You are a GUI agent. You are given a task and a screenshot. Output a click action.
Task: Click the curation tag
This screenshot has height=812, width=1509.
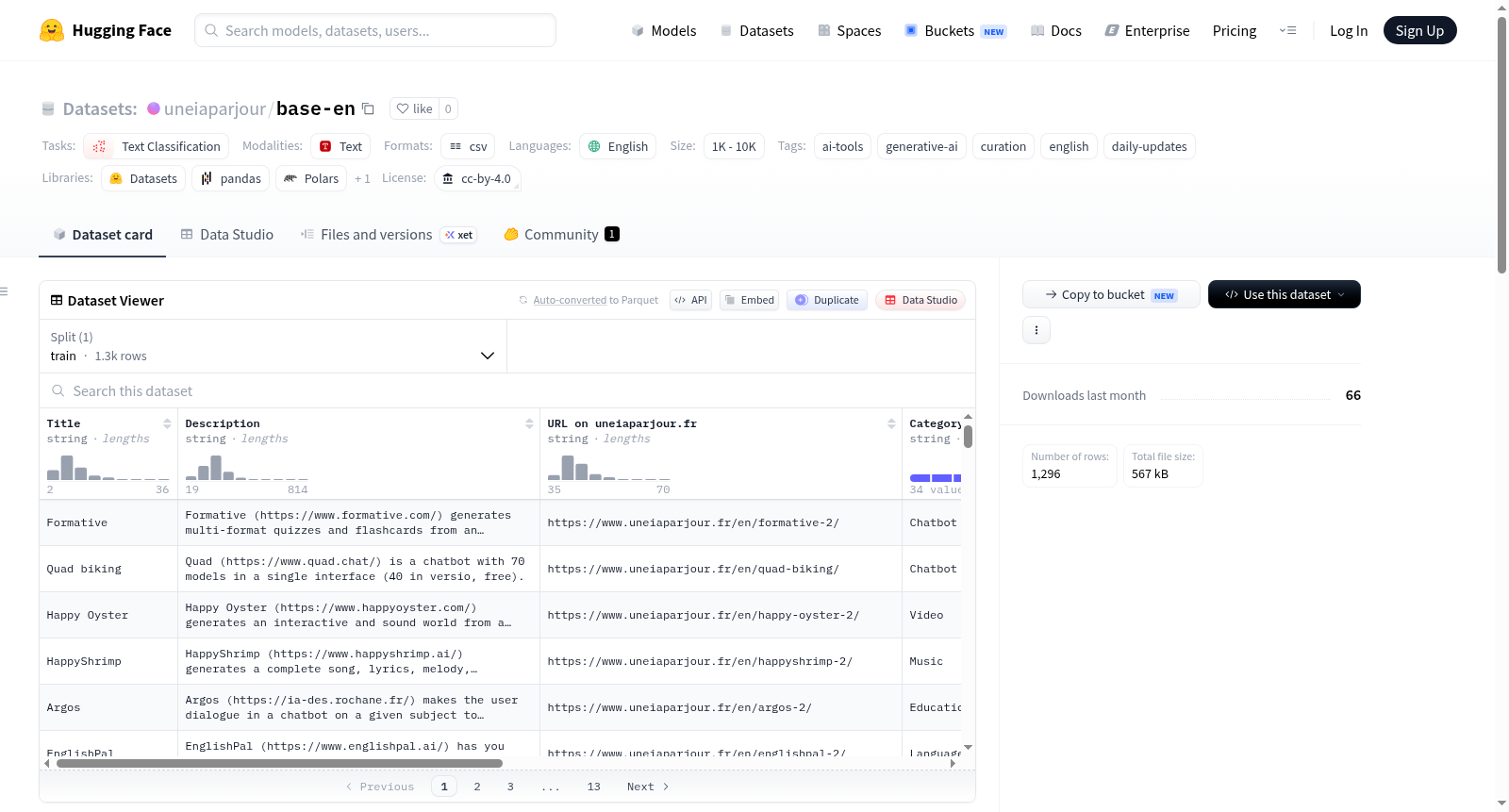1003,146
